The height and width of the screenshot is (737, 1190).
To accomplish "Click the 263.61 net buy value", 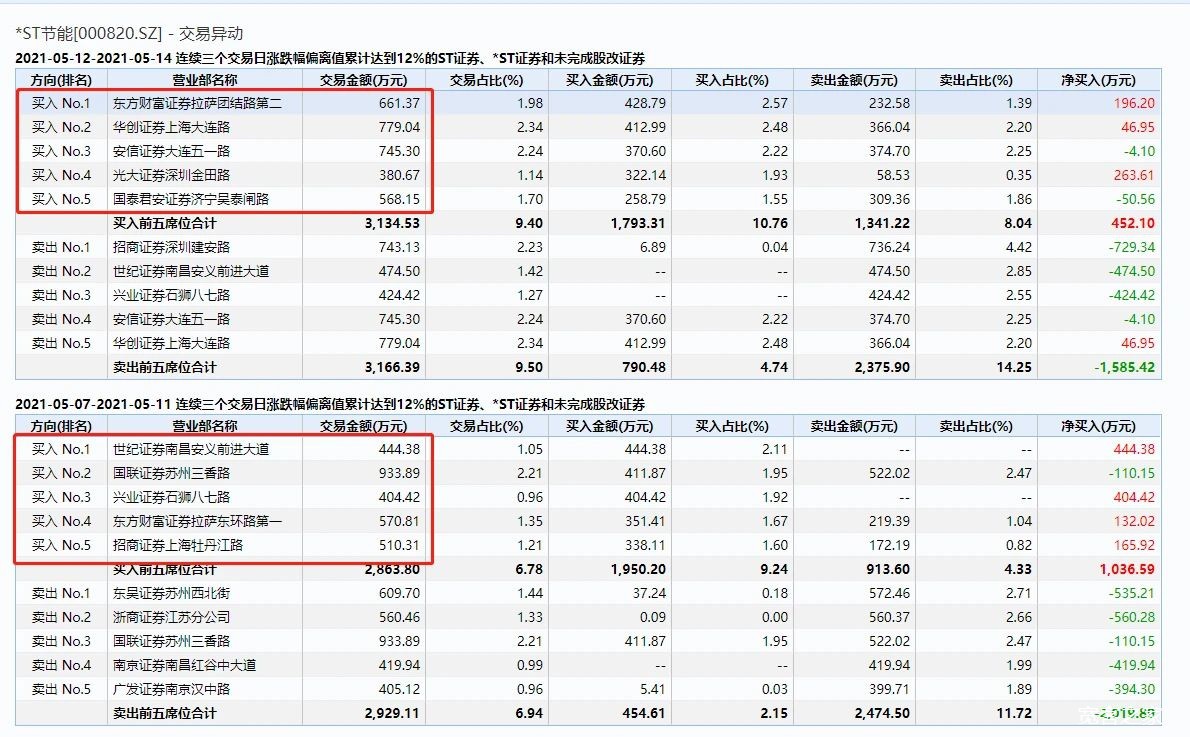I will (1134, 175).
